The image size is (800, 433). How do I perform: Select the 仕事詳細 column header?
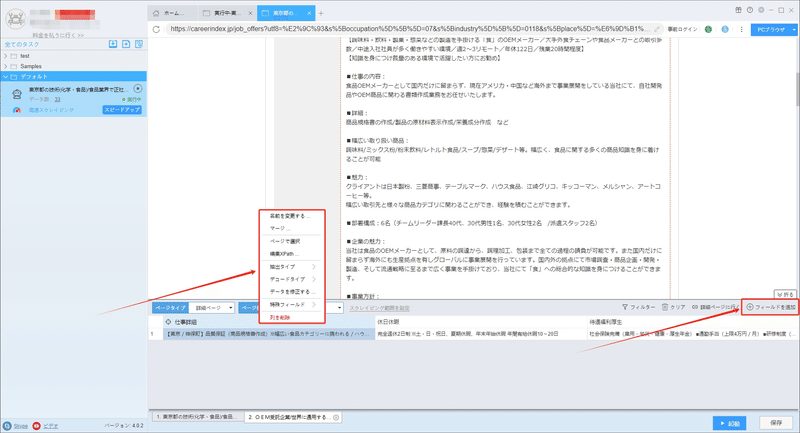[x=269, y=322]
